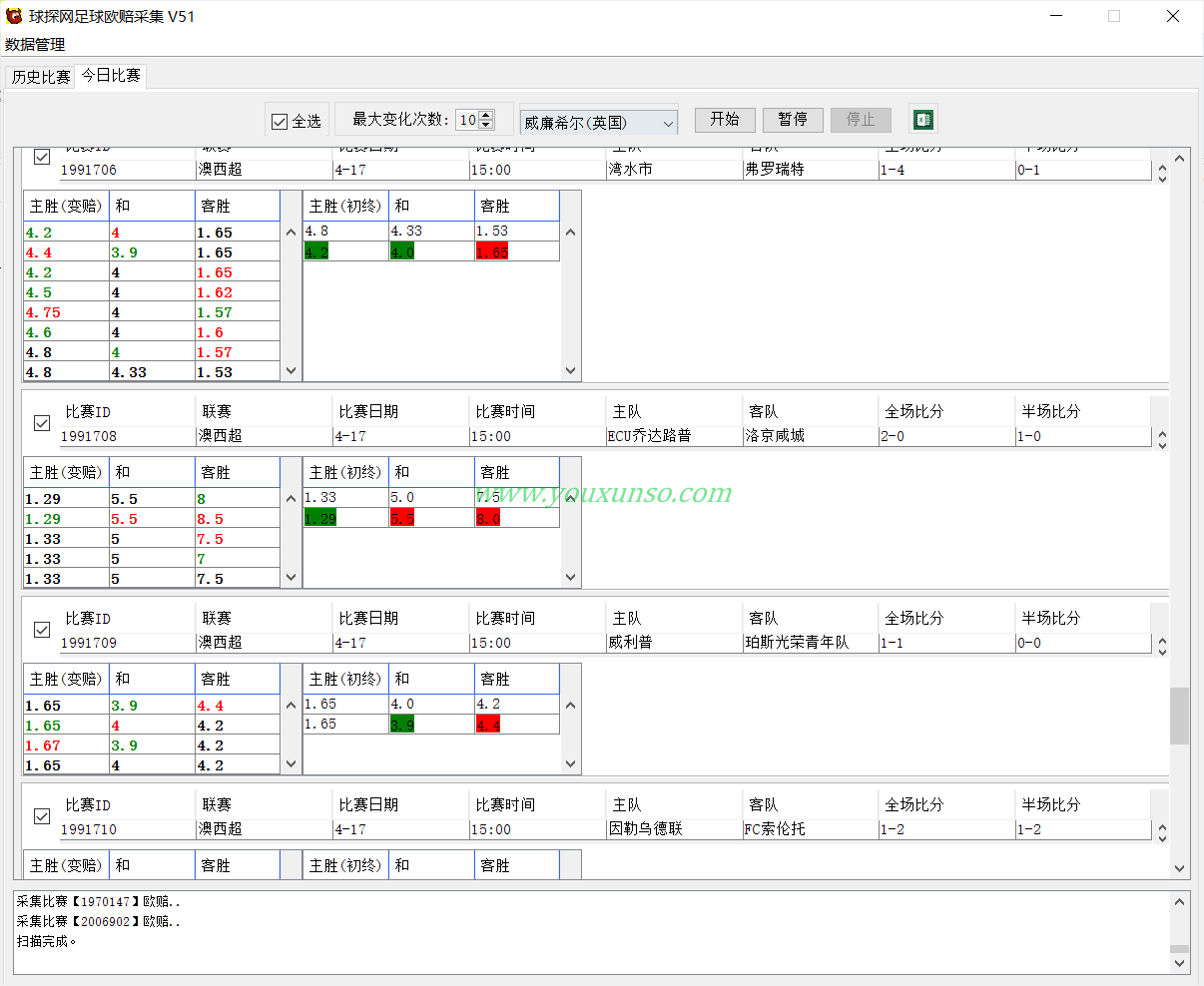Screen dimensions: 1204x986
Task: Toggle the 全选 checkbox
Action: pos(280,122)
